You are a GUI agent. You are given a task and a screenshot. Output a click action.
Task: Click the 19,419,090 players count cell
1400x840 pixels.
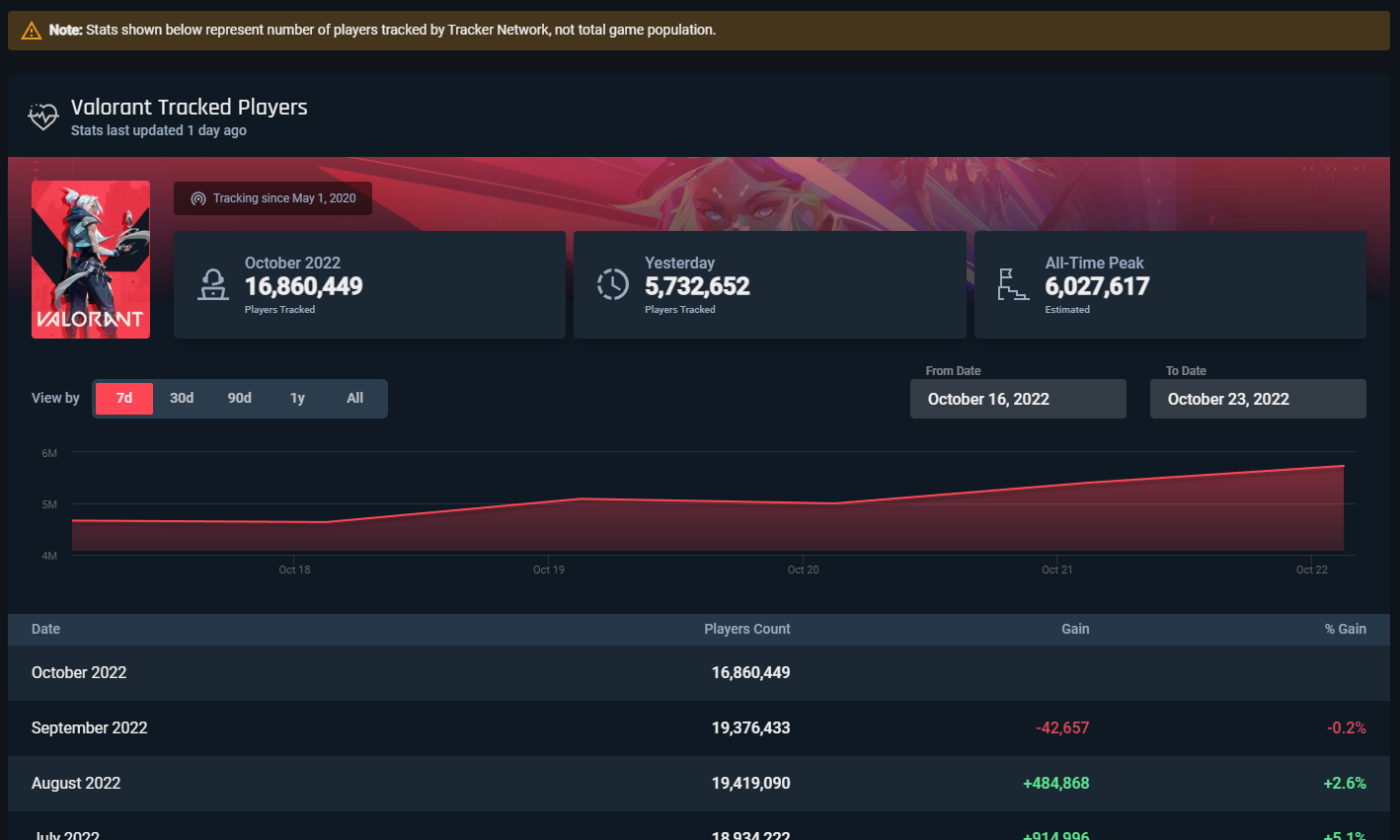tap(750, 783)
